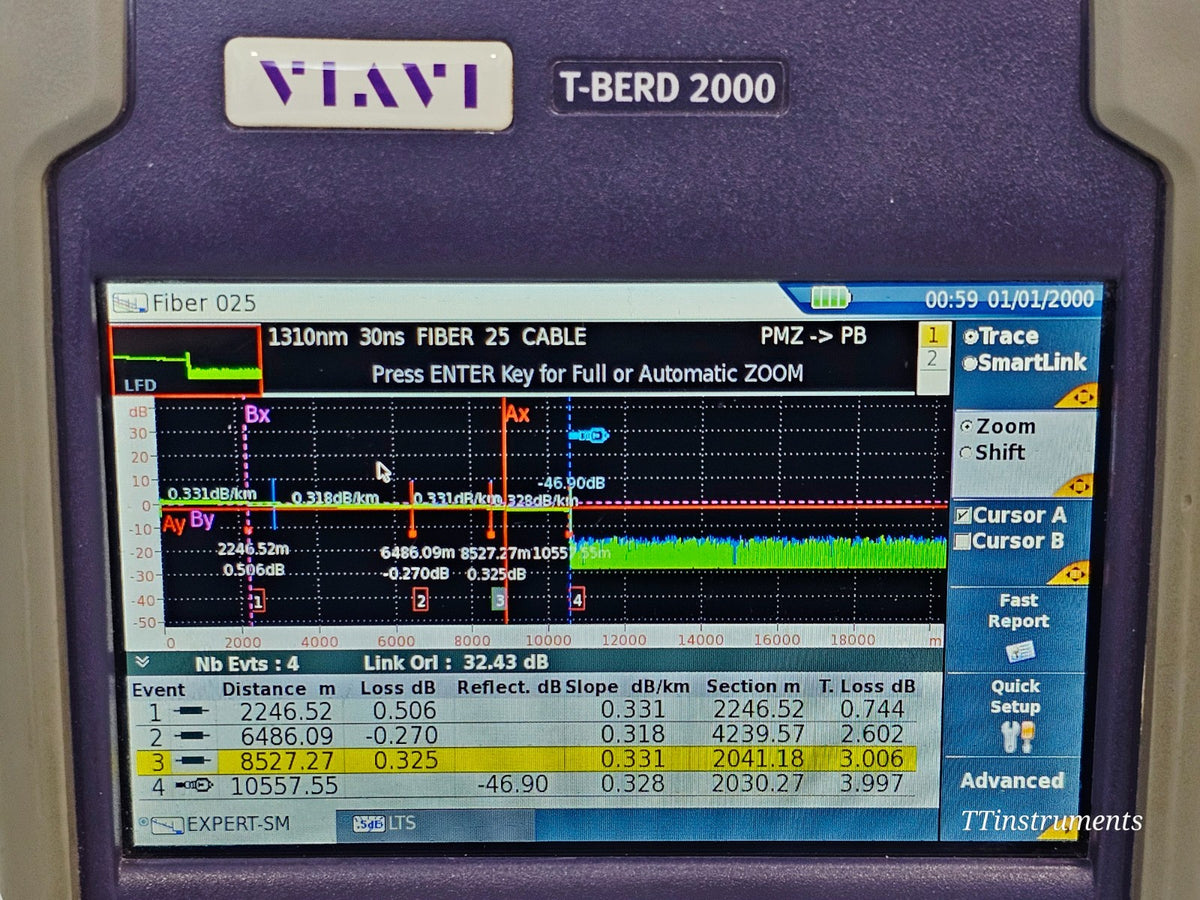1200x900 pixels.
Task: Tap the Reflect. dB column header
Action: pos(509,687)
